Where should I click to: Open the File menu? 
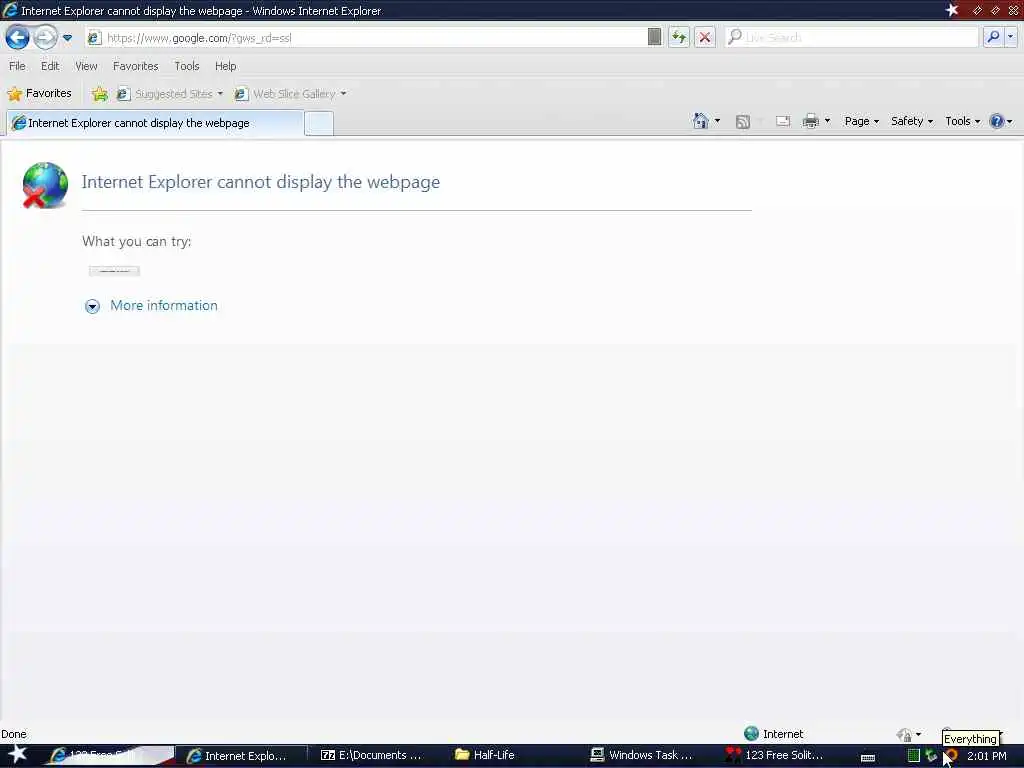click(17, 66)
